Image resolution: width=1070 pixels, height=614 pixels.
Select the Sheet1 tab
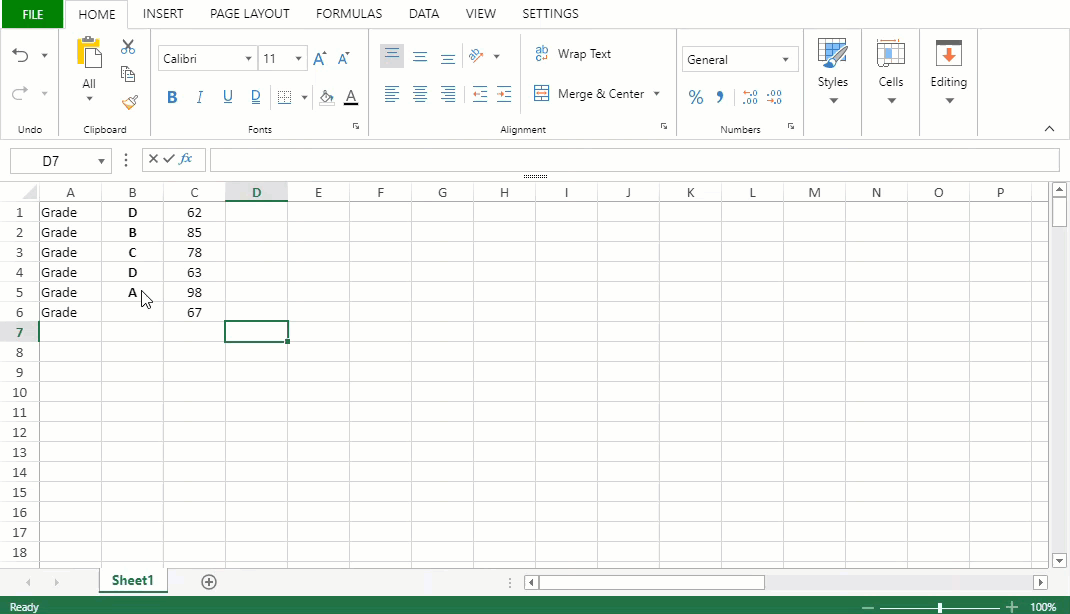[x=132, y=581]
